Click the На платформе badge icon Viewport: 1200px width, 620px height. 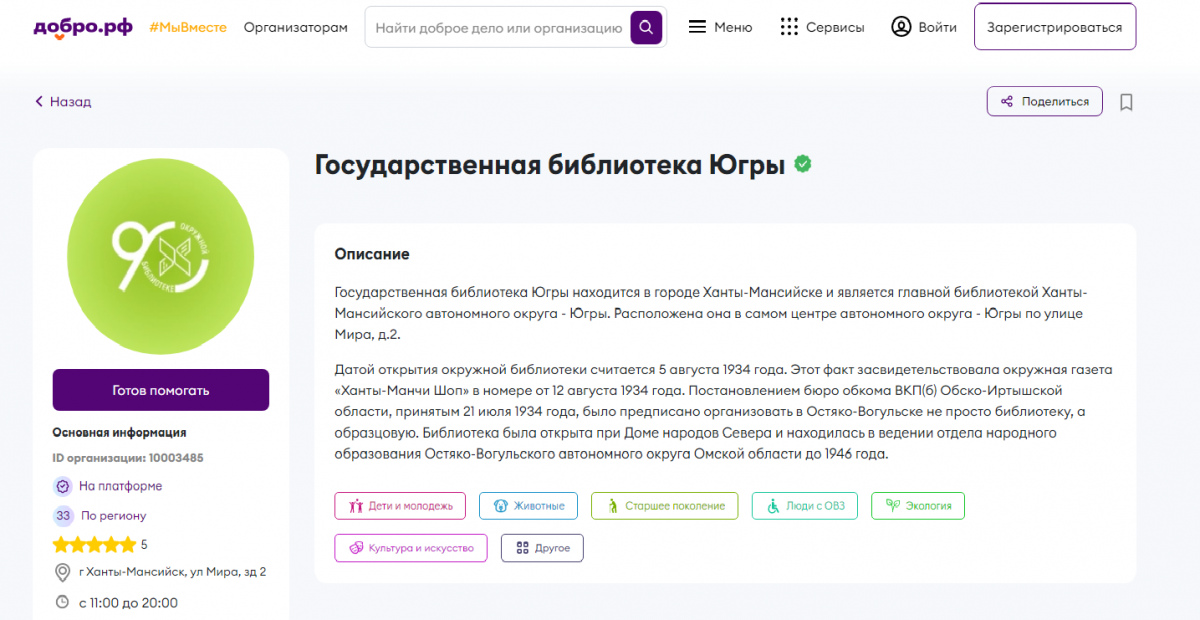(63, 486)
